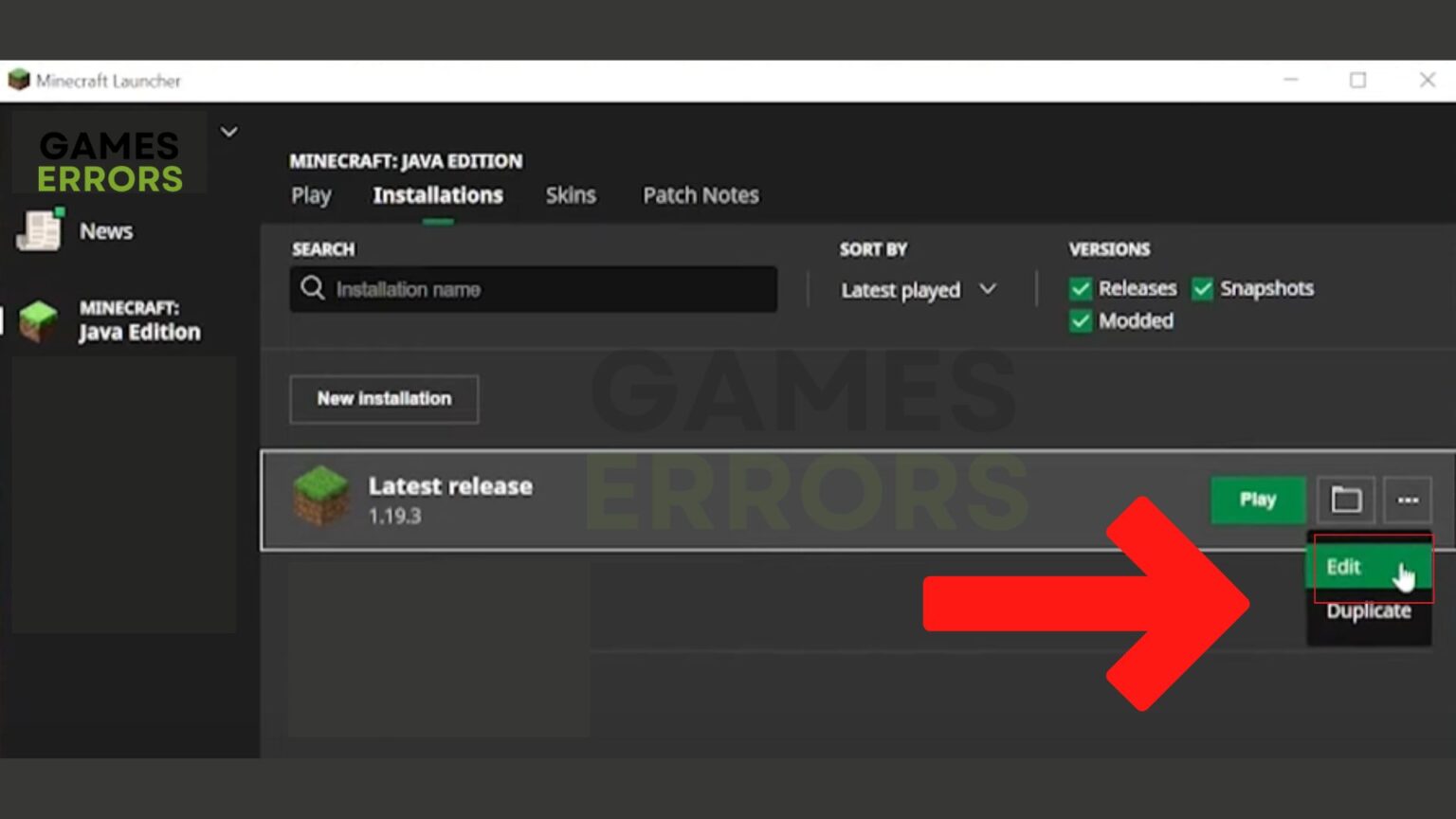This screenshot has width=1456, height=819.
Task: Expand the account chevron next to logo
Action: [229, 132]
